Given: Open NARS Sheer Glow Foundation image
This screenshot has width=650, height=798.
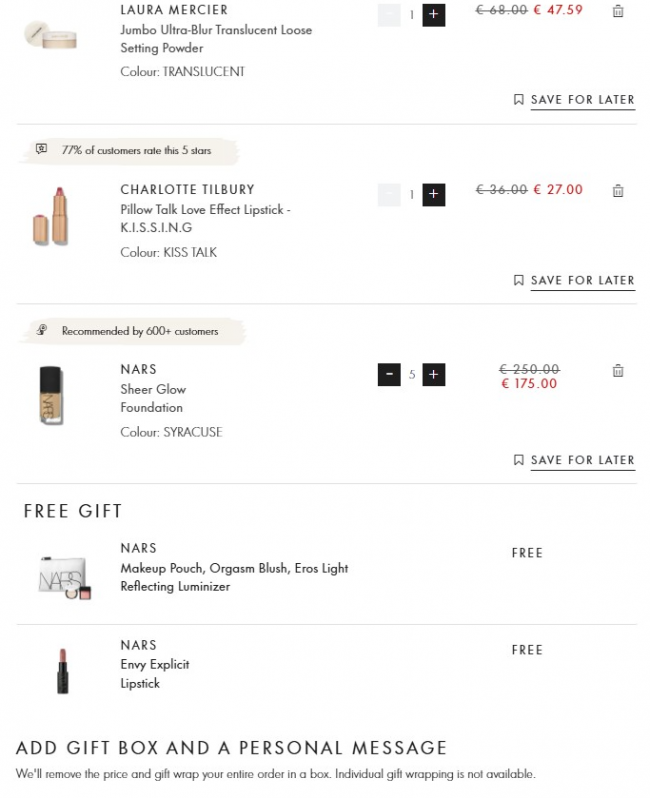Looking at the screenshot, I should pyautogui.click(x=53, y=395).
